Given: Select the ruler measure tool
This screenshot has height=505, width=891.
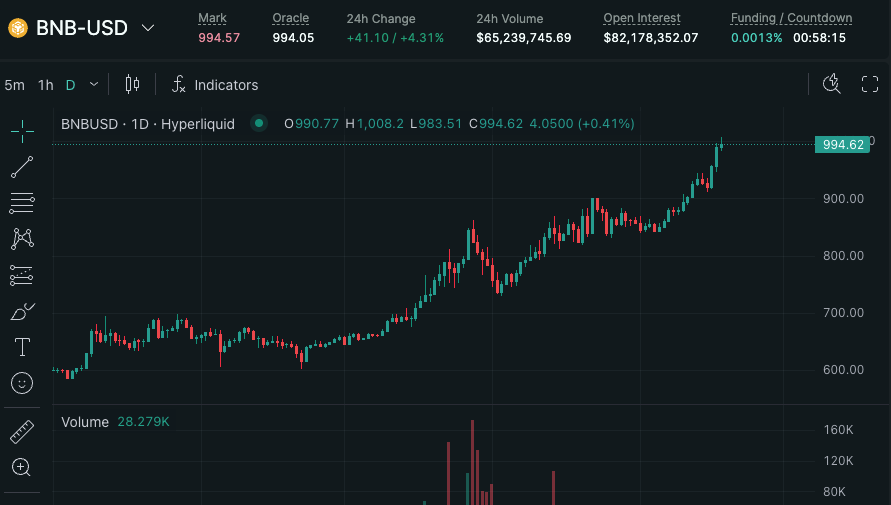Looking at the screenshot, I should [22, 432].
